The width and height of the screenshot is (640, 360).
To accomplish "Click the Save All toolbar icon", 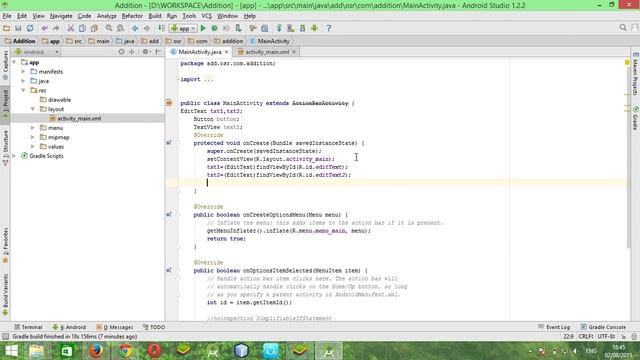I will (18, 28).
